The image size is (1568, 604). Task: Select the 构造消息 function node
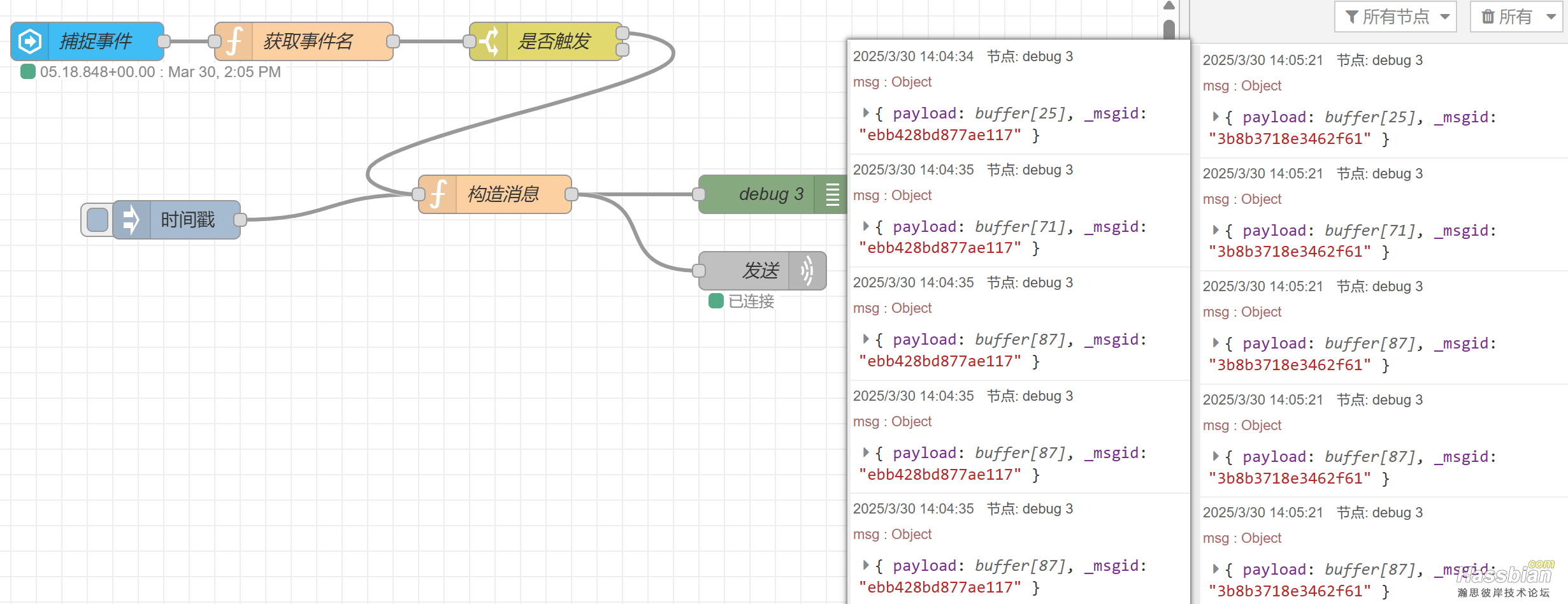(x=495, y=194)
